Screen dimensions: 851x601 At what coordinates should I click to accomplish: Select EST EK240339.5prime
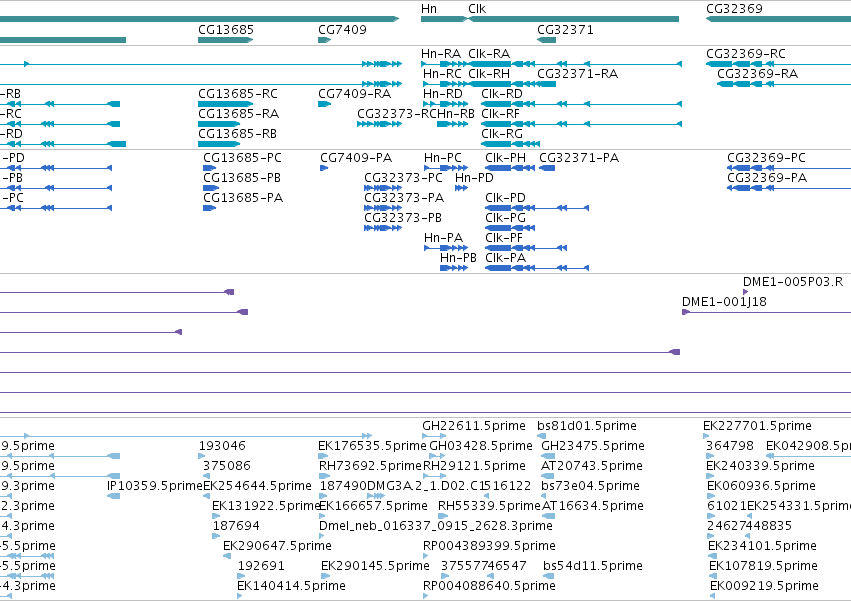[760, 466]
